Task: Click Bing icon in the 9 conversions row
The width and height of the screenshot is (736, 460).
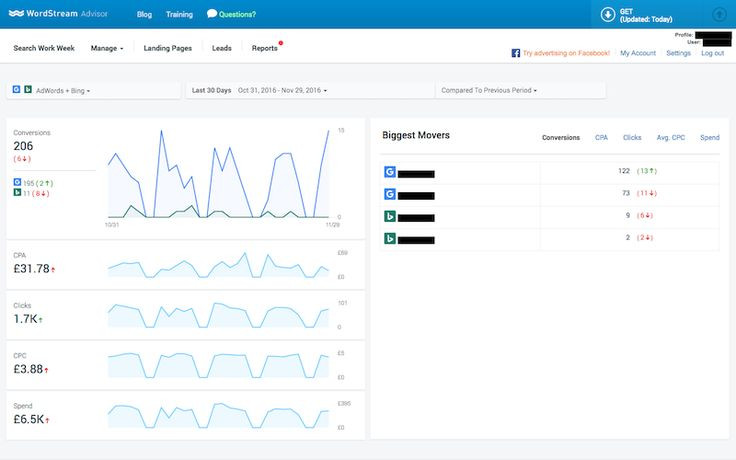Action: (x=390, y=216)
